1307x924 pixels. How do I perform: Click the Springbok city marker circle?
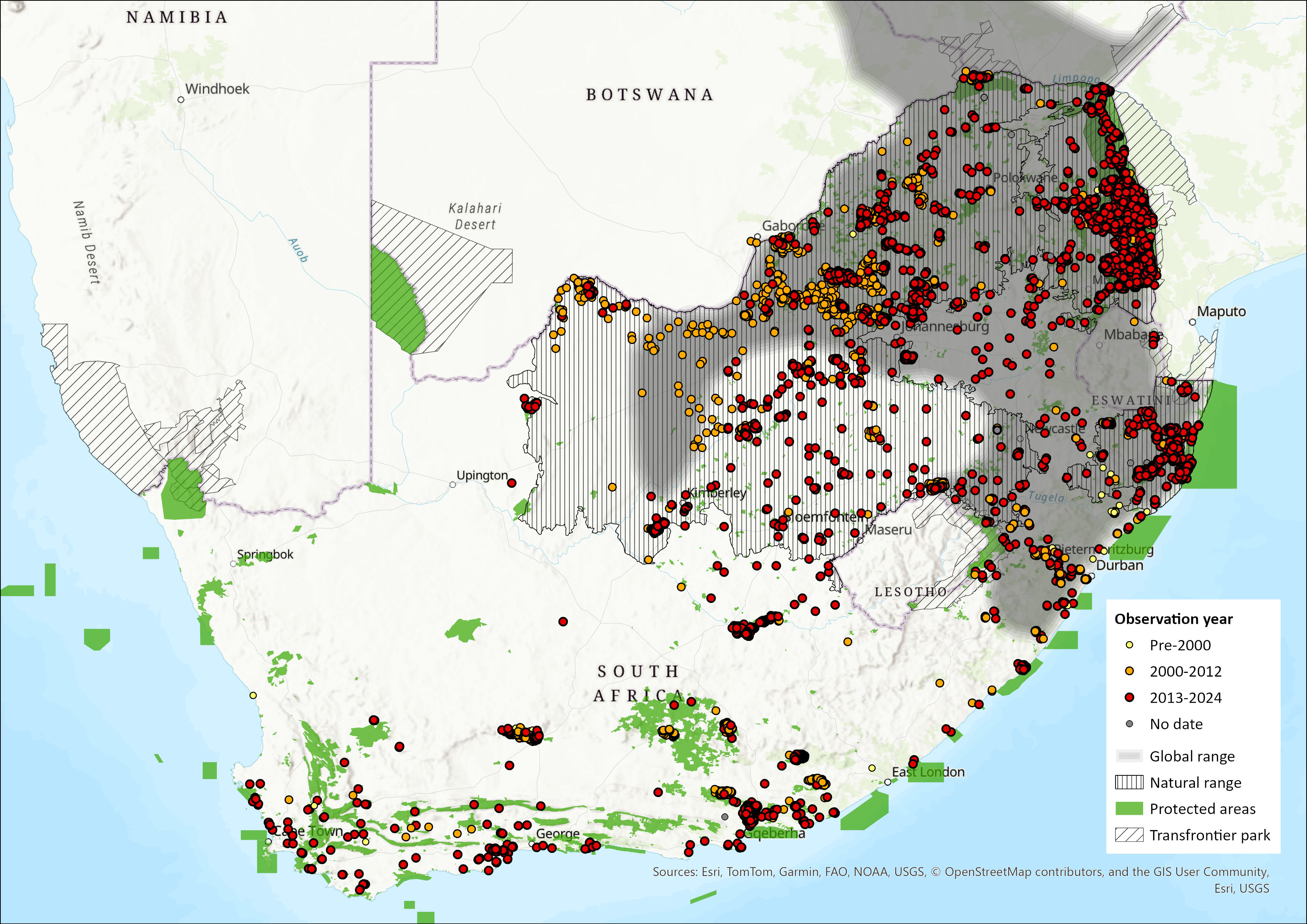tap(233, 564)
